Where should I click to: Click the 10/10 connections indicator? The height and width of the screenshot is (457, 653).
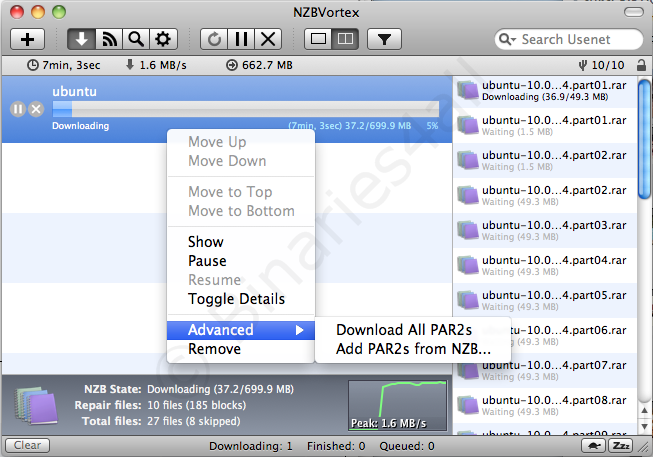coord(602,65)
